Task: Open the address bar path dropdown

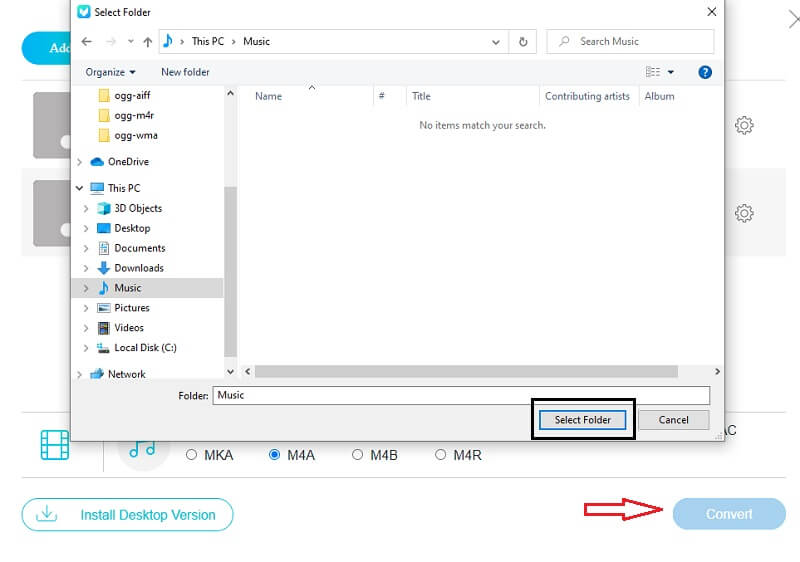Action: 496,42
